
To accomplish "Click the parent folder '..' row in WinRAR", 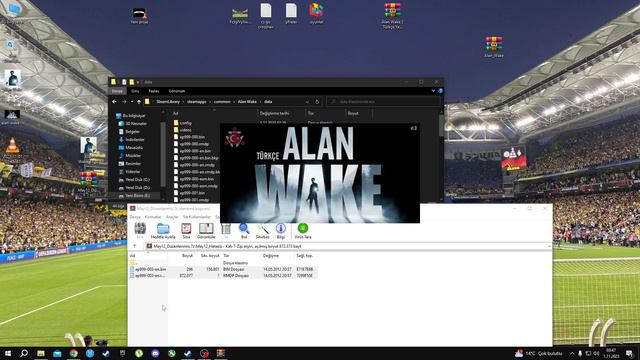I will [x=224, y=263].
